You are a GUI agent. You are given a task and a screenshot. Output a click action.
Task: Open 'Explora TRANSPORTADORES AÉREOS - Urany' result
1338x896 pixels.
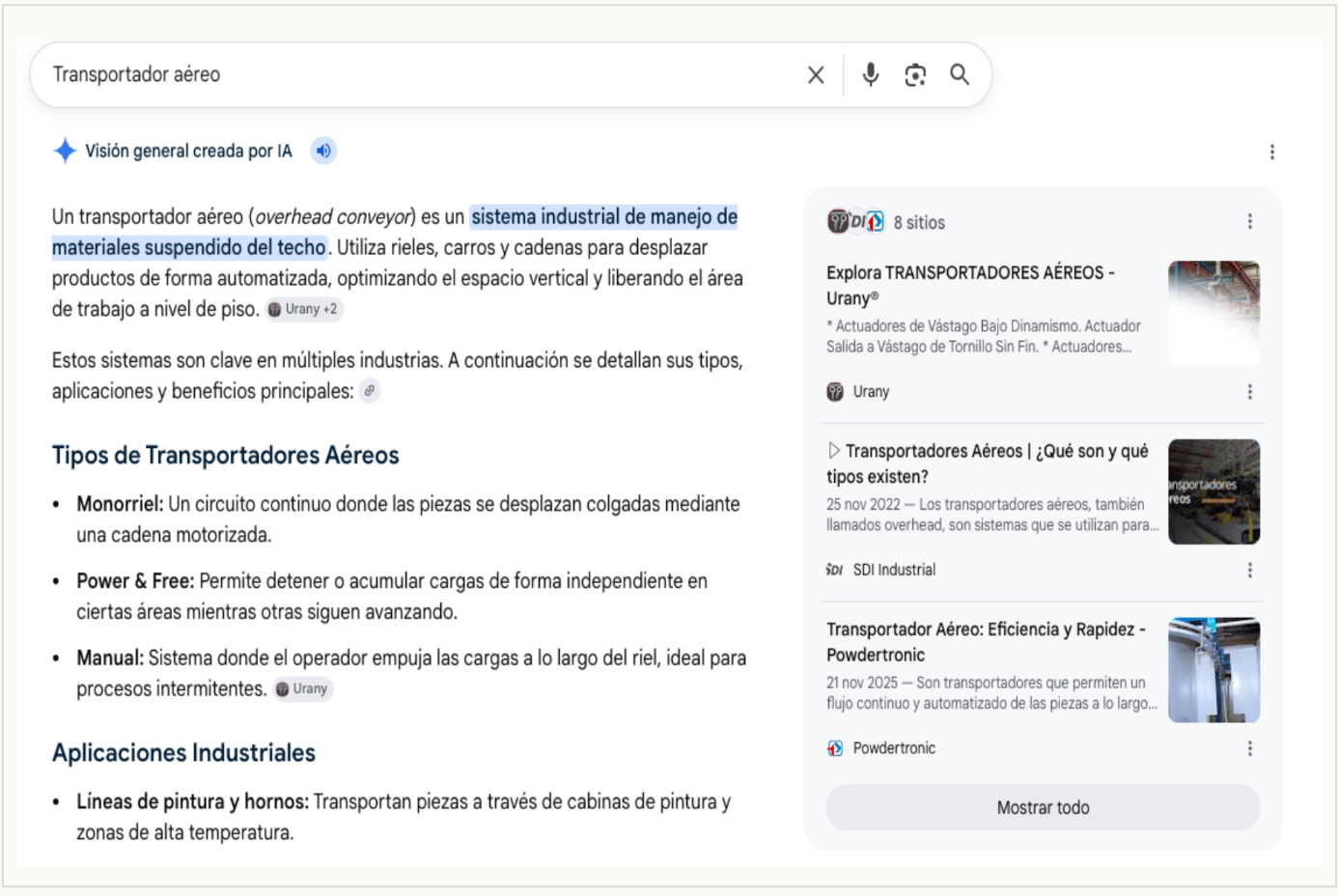tap(970, 285)
